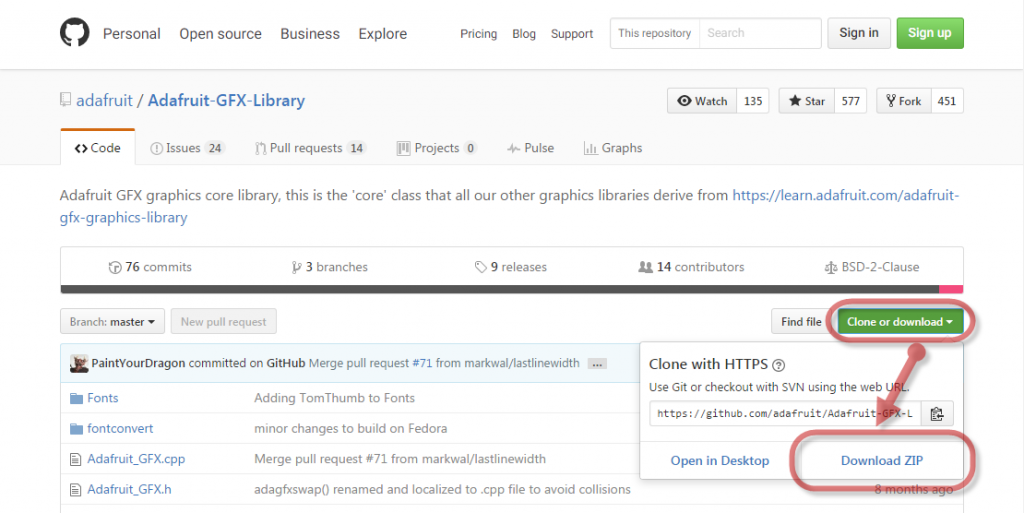Star the repository
Image resolution: width=1024 pixels, height=513 pixels.
tap(807, 101)
